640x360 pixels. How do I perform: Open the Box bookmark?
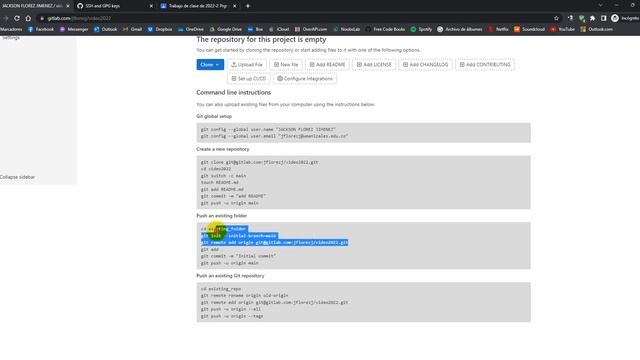coord(255,29)
